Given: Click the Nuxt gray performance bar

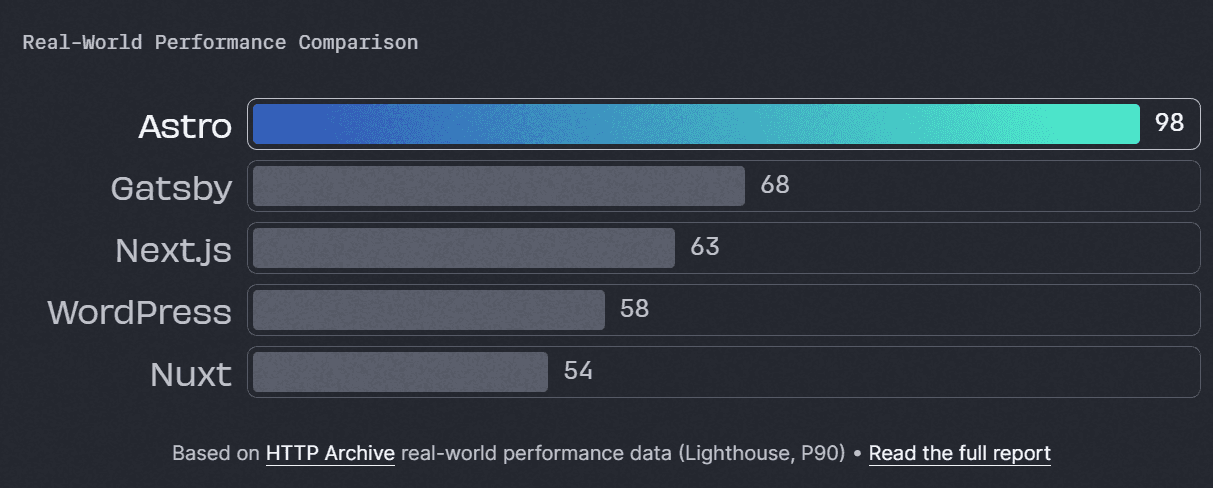Looking at the screenshot, I should tap(400, 372).
